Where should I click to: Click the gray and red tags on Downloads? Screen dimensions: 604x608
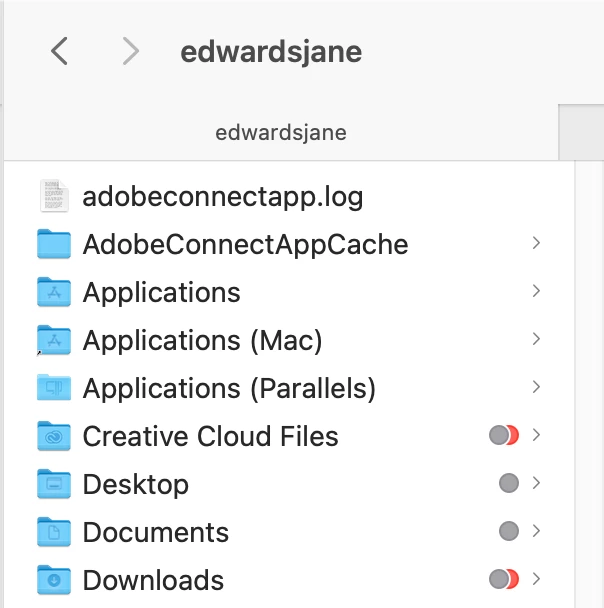(504, 579)
